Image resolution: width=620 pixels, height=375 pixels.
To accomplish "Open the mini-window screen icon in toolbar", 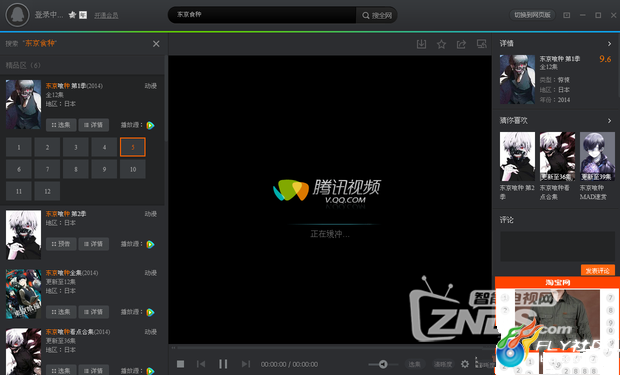I will (x=481, y=44).
